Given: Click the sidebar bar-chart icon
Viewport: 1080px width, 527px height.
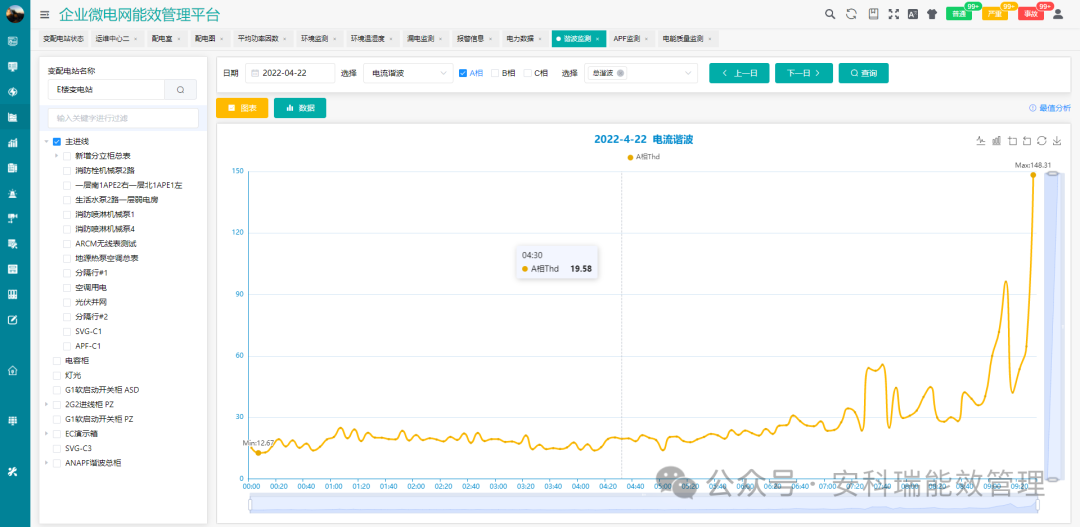Looking at the screenshot, I should 12,143.
